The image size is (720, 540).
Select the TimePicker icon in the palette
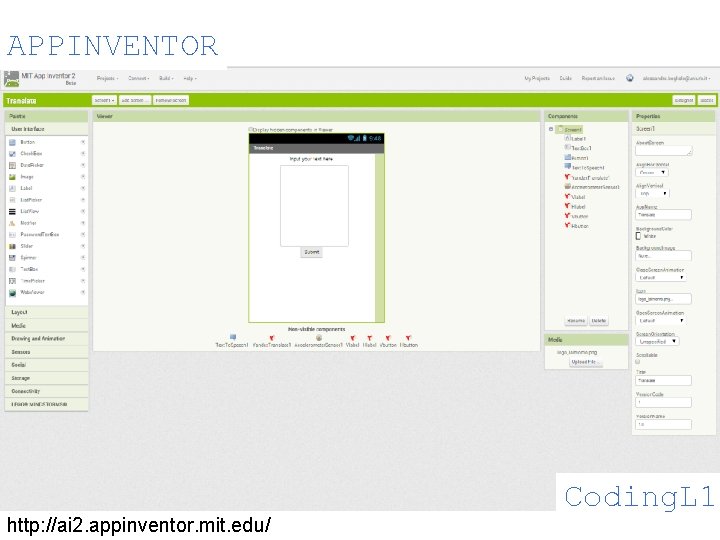pos(12,281)
